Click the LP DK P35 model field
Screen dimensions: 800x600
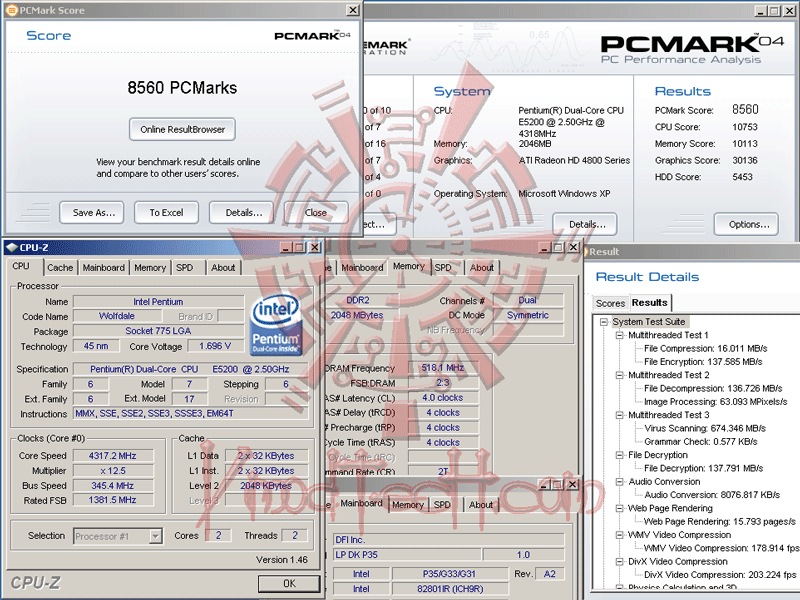click(407, 555)
